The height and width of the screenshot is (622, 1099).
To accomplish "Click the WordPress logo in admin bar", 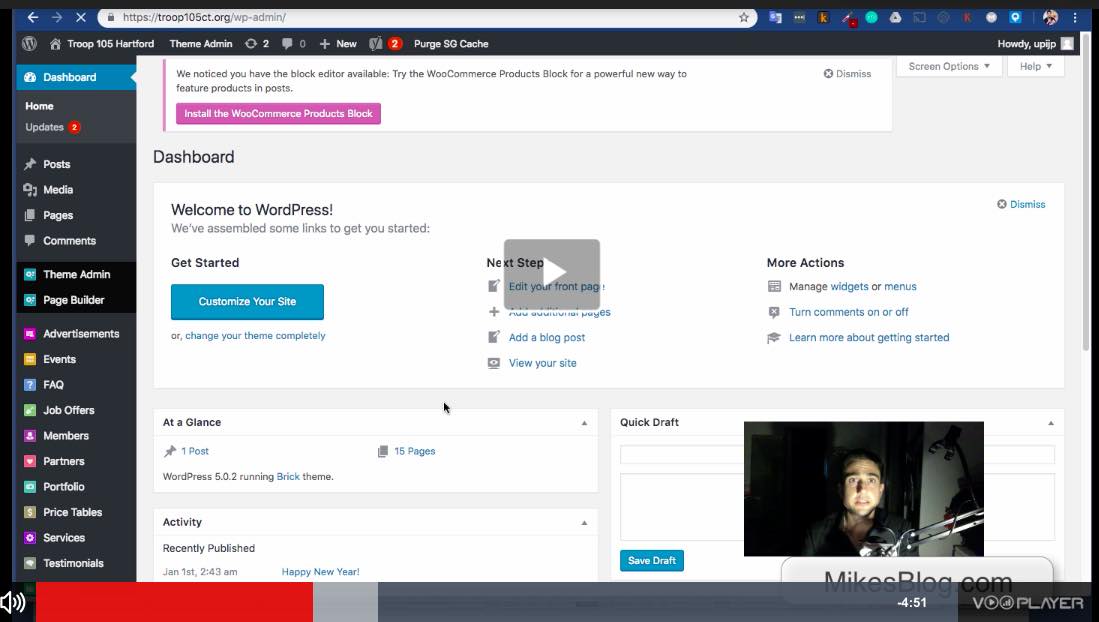I will (x=29, y=43).
